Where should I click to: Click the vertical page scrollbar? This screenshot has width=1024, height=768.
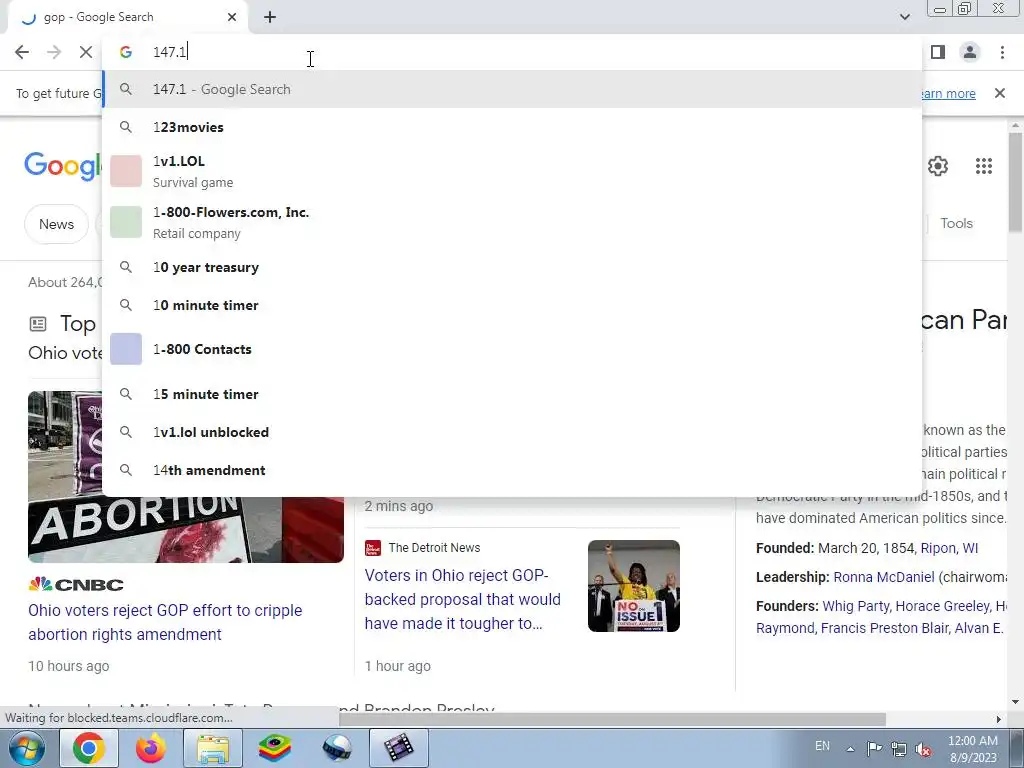1016,183
